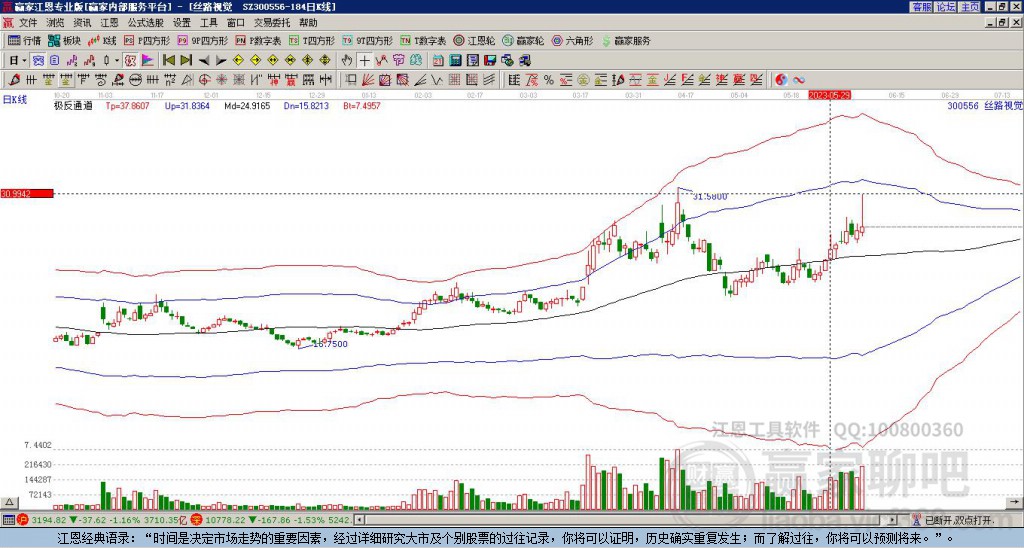Expand the candlestick chart type dropdown arrow
Viewport: 1024px width, 548px height.
(x=116, y=60)
